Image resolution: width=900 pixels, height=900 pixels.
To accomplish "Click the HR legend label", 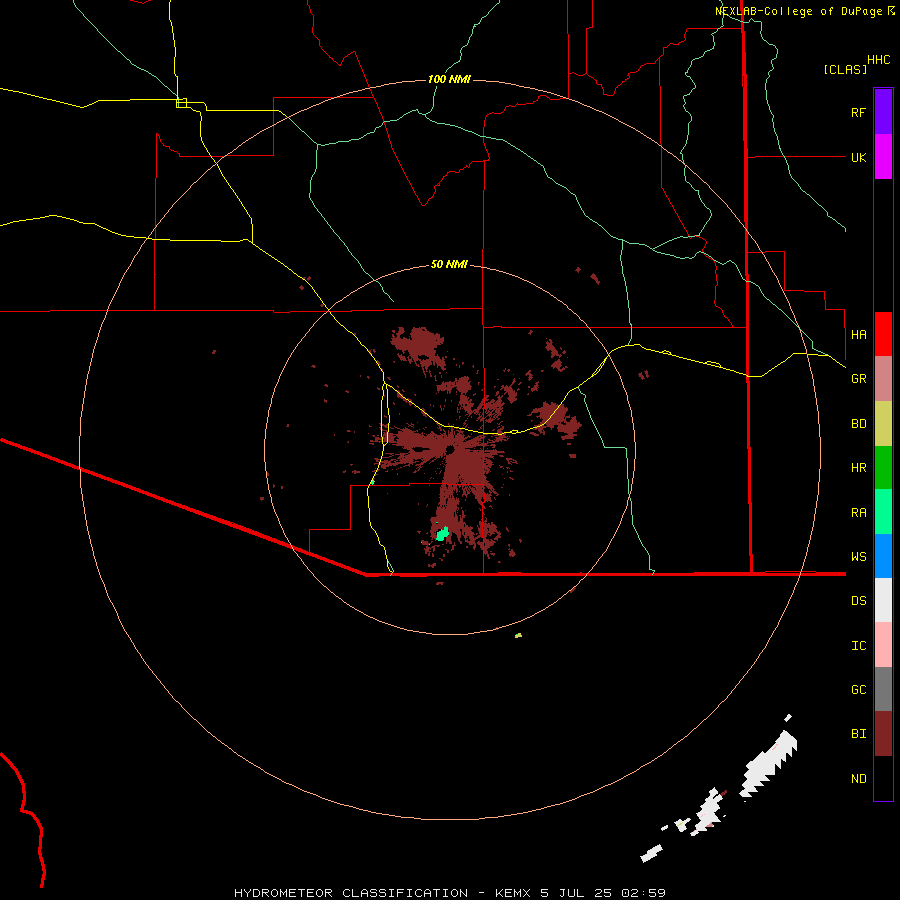I will coord(858,468).
